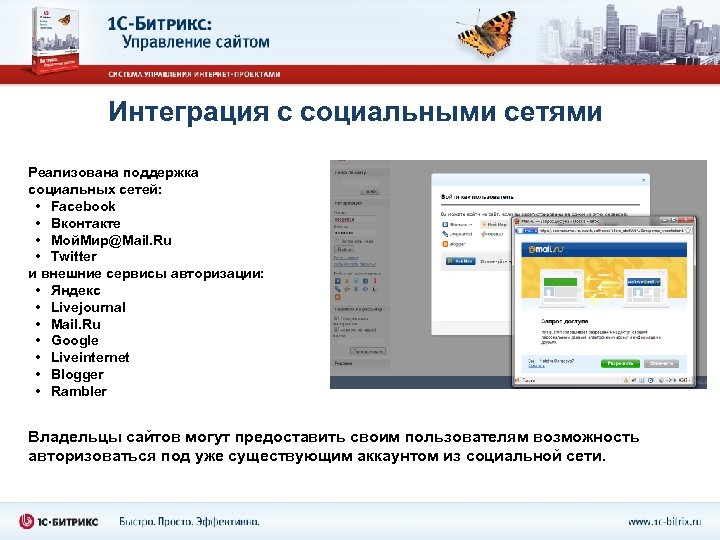Select the orange Blogger icon in the login dialog
720x540 pixels.
445,244
